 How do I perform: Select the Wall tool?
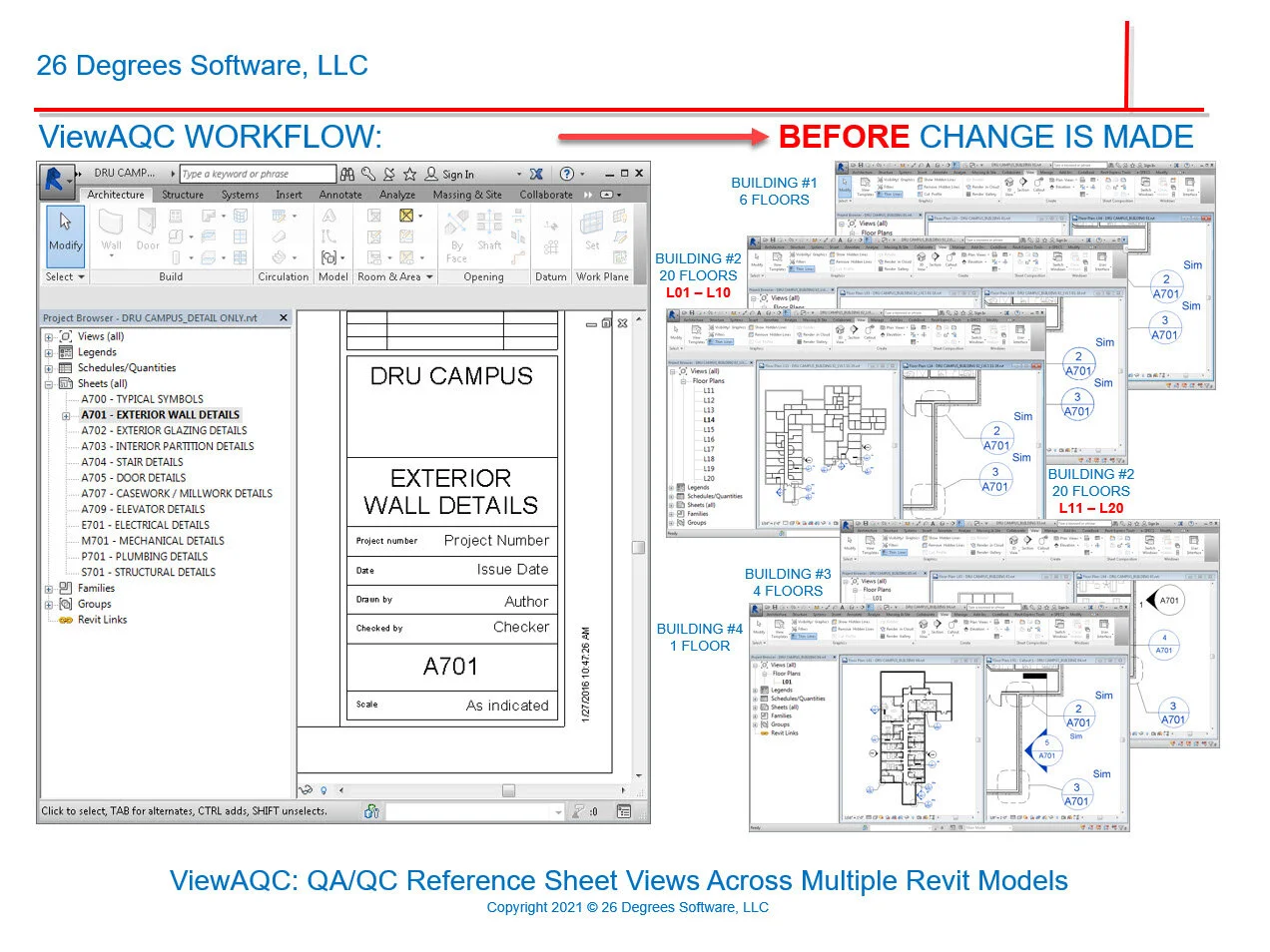pyautogui.click(x=111, y=231)
